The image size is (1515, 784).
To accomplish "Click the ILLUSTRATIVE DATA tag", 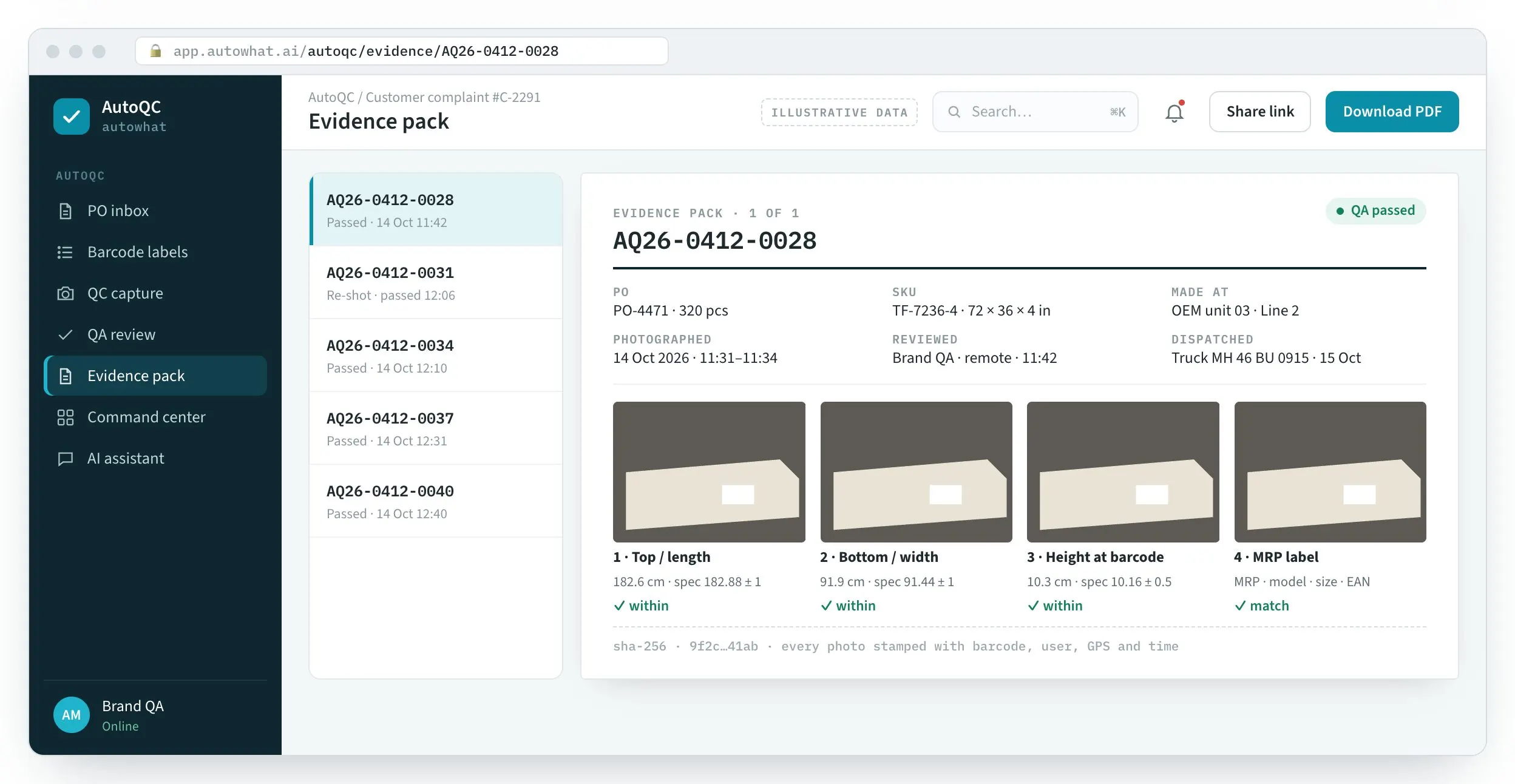I will [839, 112].
